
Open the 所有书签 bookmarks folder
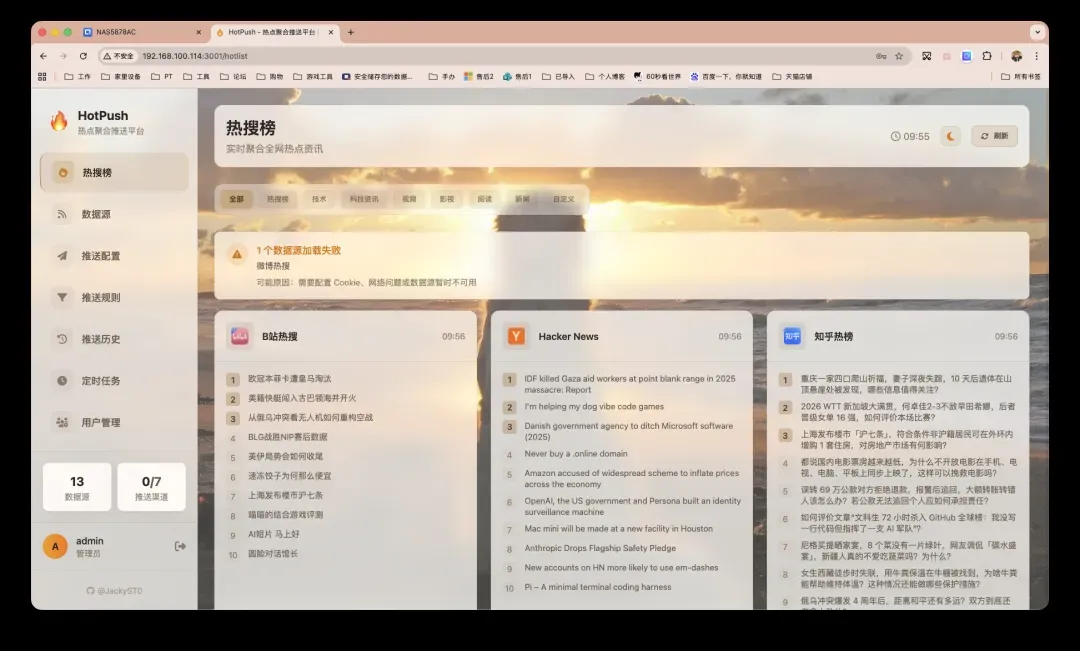click(1020, 76)
